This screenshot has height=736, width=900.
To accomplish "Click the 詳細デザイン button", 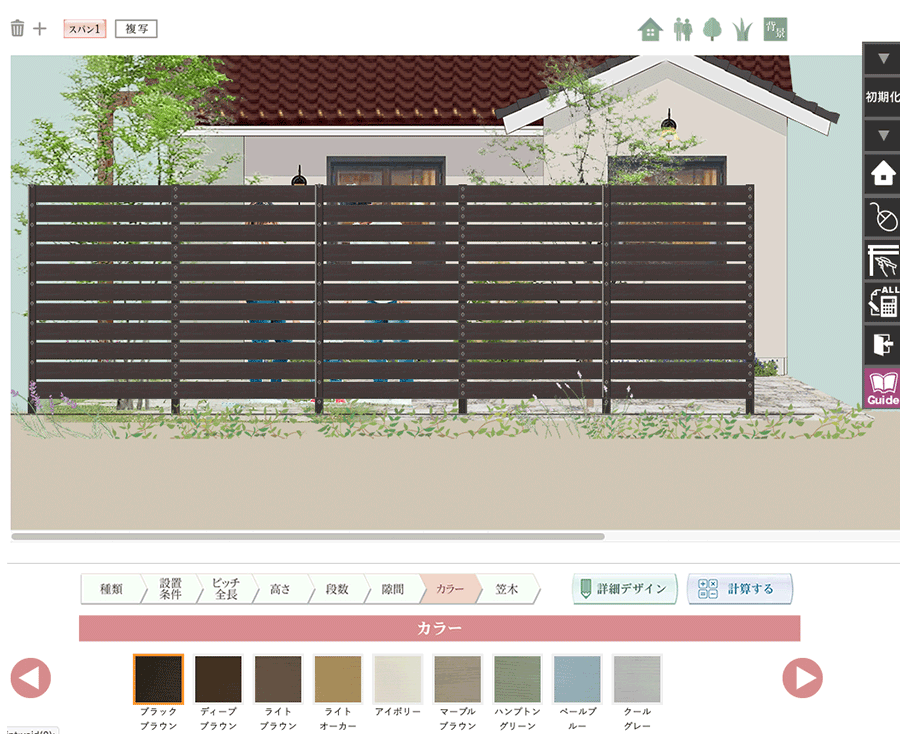I will [x=625, y=589].
